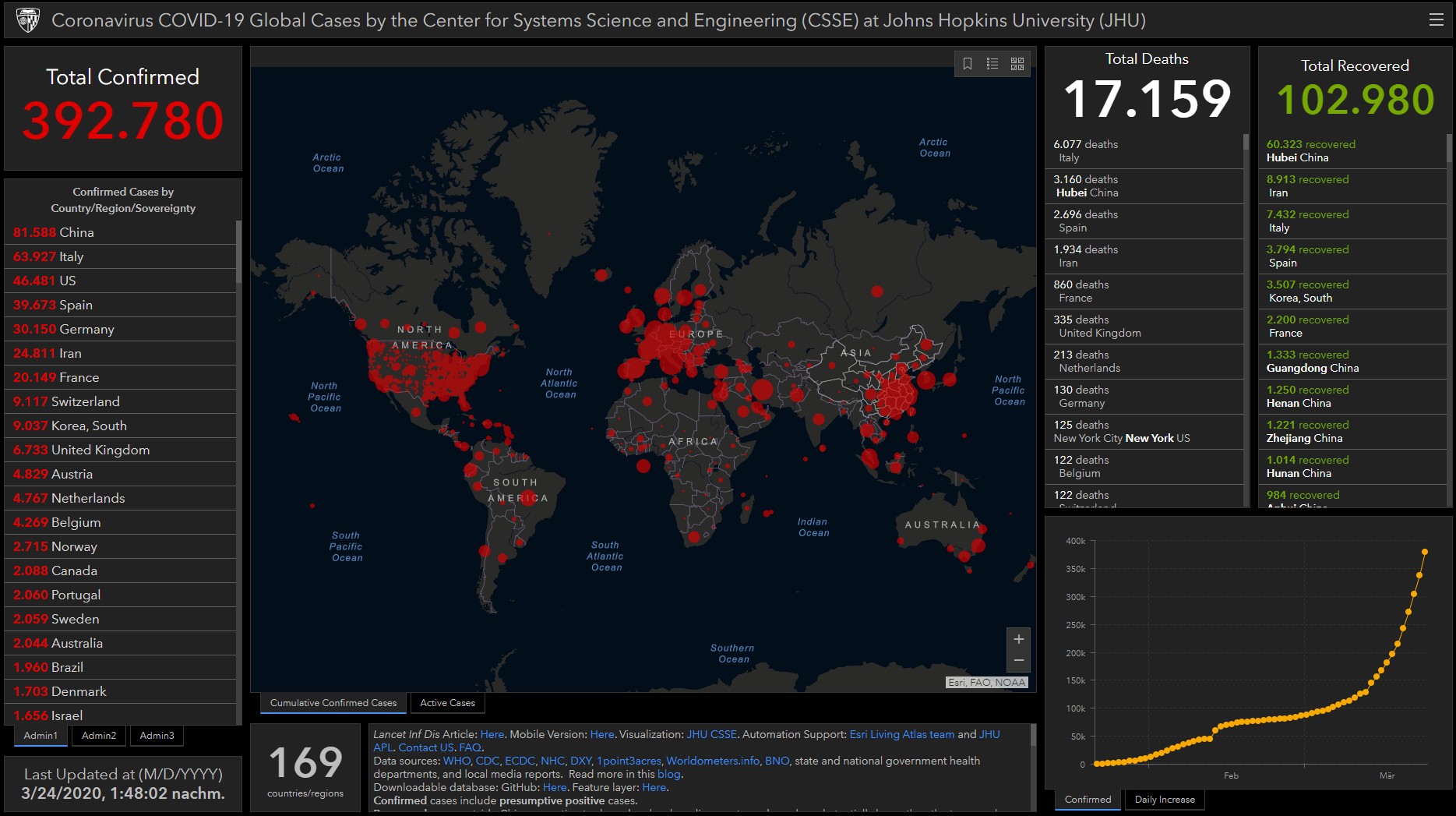Open the basemap gallery grid icon

(x=1017, y=64)
